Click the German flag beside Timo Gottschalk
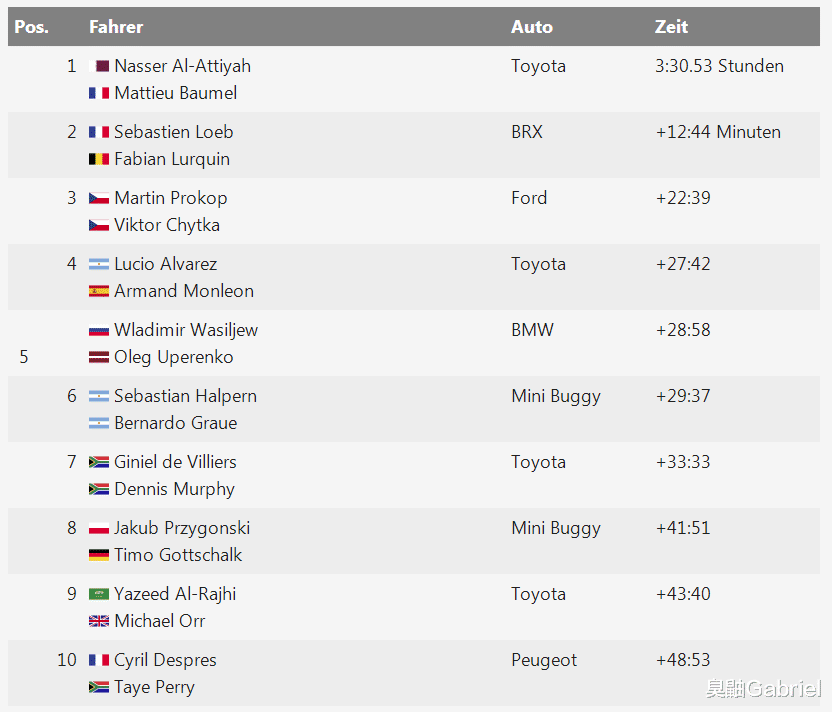Image resolution: width=832 pixels, height=712 pixels. click(99, 555)
